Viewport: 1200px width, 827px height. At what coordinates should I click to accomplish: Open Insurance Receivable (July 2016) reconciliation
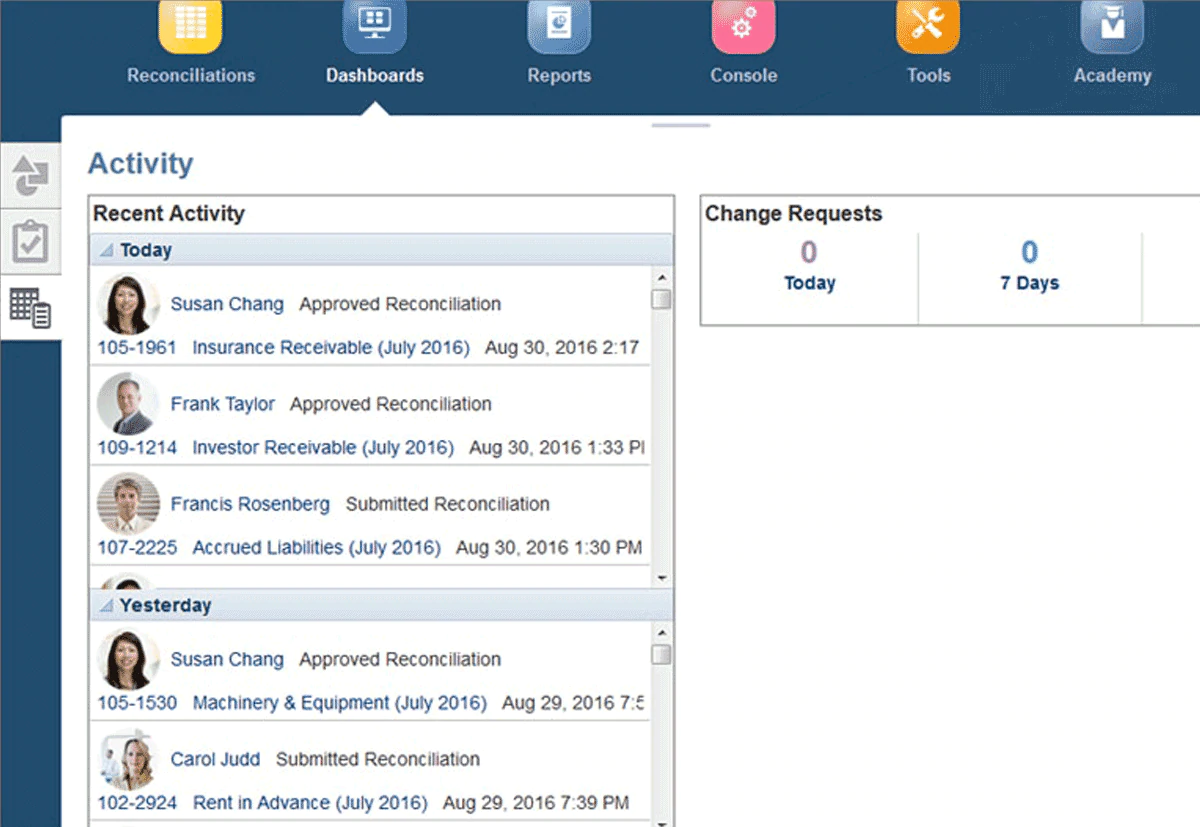[330, 348]
